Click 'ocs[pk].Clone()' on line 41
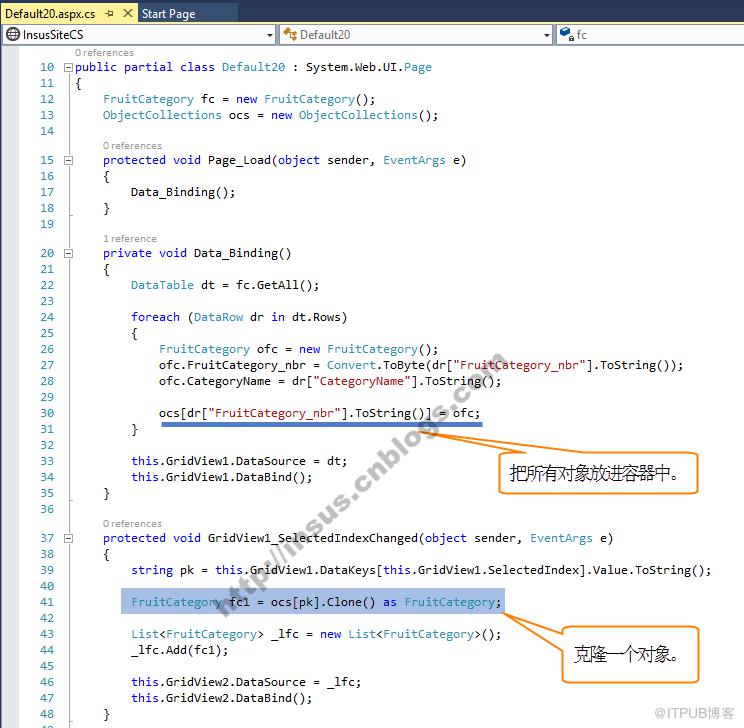 (x=323, y=602)
